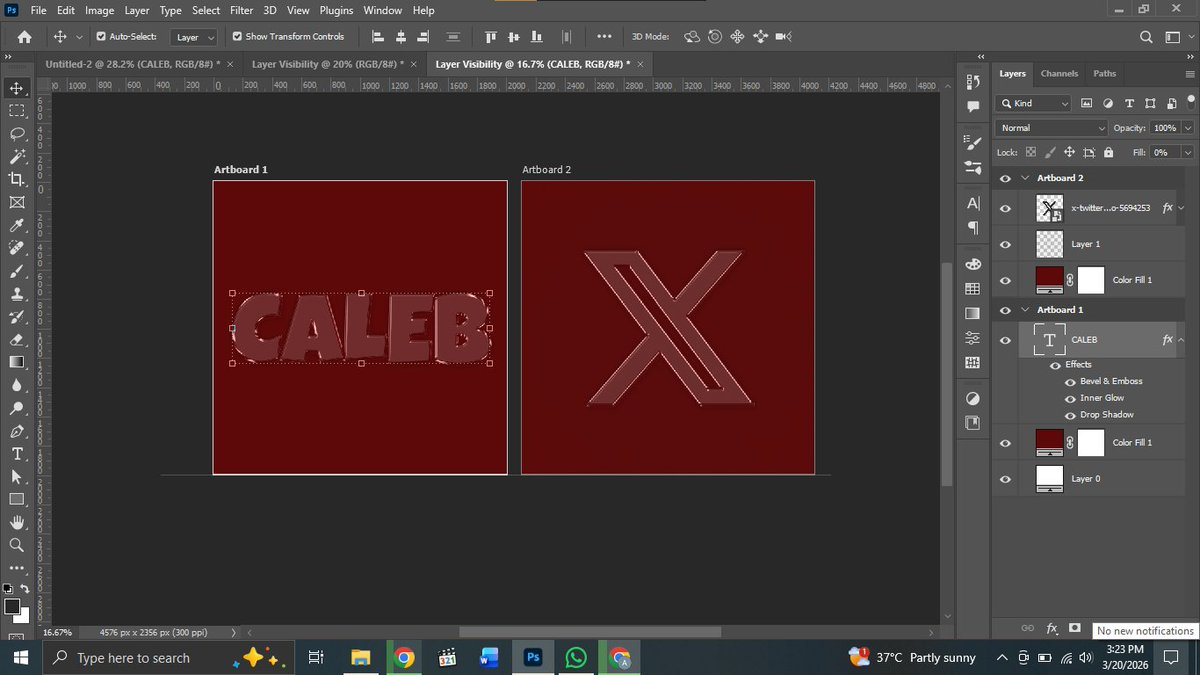1200x675 pixels.
Task: Select the Brush tool
Action: click(x=17, y=271)
